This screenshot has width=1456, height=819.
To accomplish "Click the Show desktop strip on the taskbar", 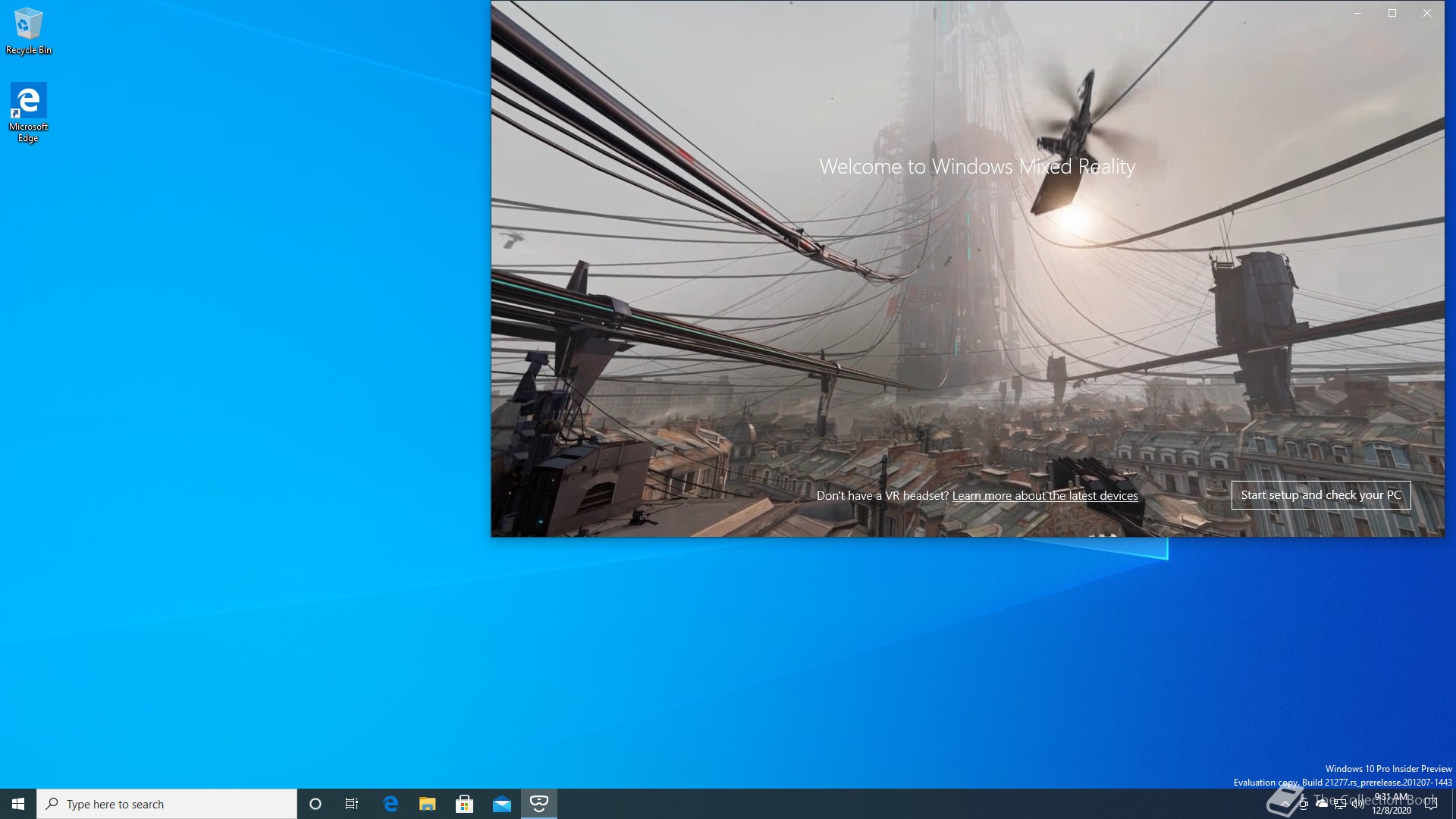I will pos(1453,804).
